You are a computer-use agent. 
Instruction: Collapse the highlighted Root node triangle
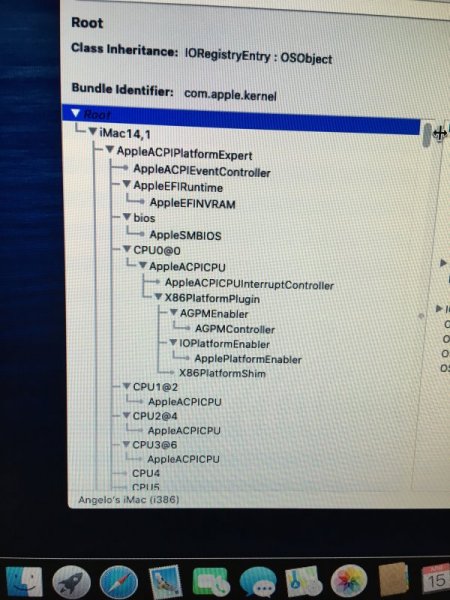[x=75, y=113]
